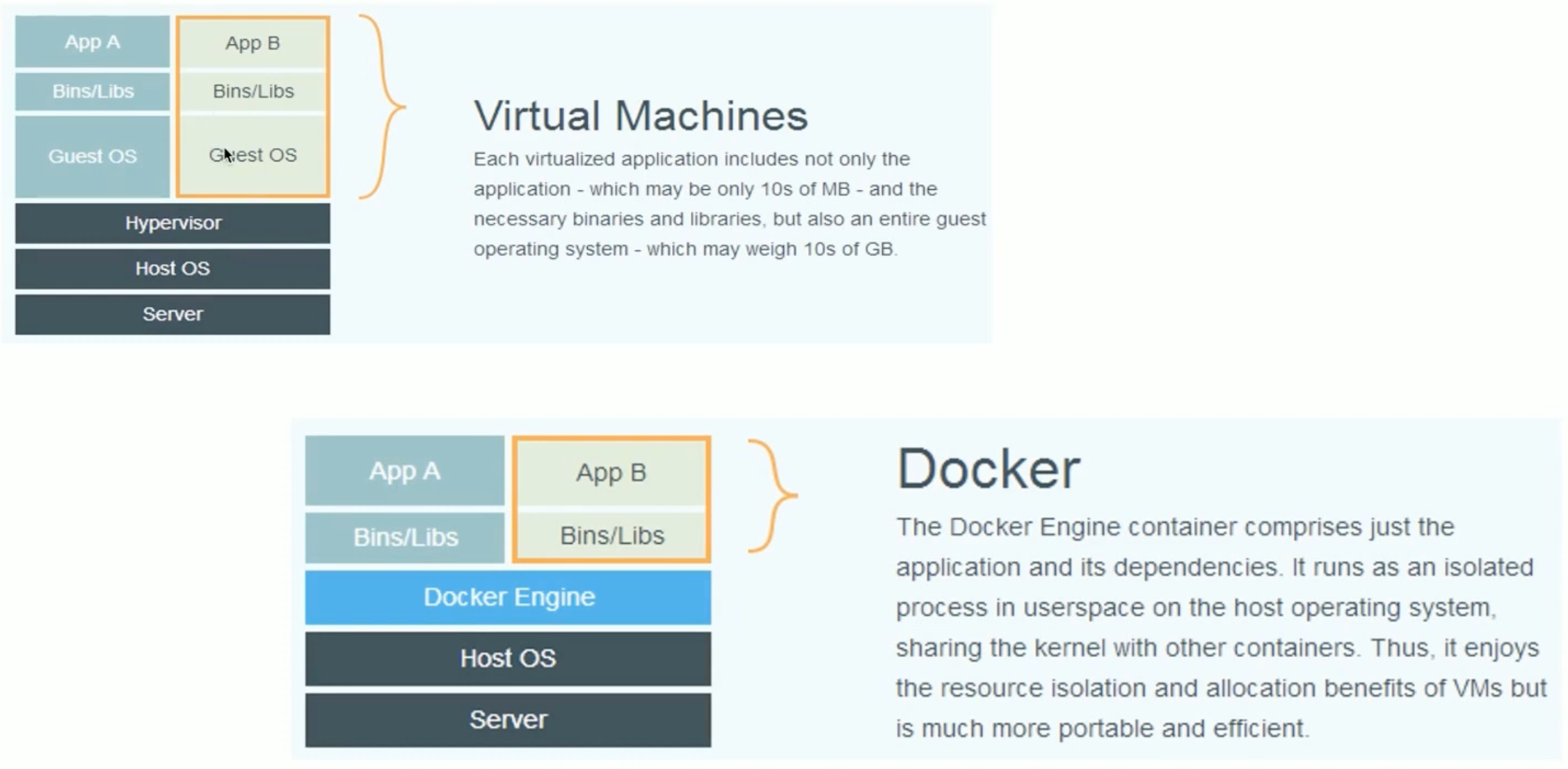Click Bins/Libs under Docker App B
The width and height of the screenshot is (1568, 769).
tap(611, 536)
